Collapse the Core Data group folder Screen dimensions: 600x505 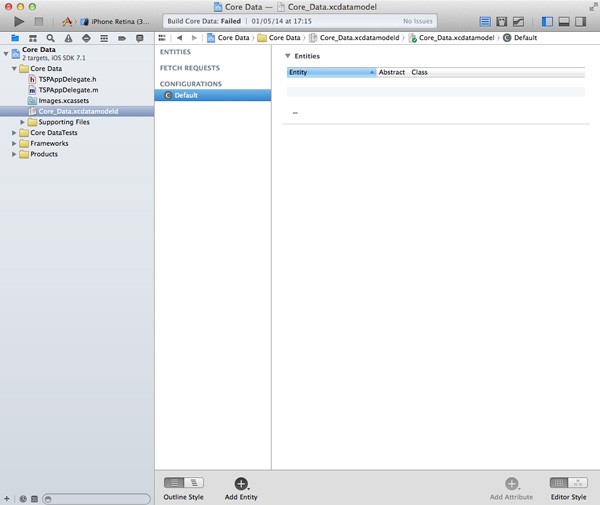pyautogui.click(x=14, y=68)
